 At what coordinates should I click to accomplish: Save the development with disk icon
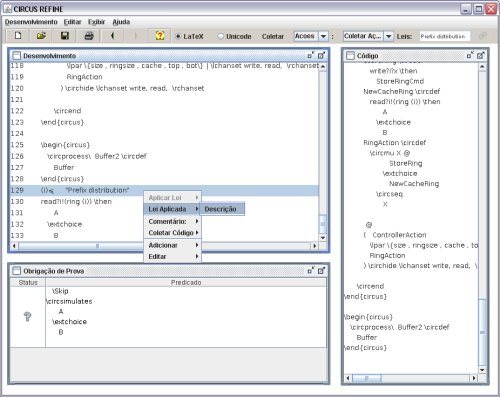pos(65,36)
